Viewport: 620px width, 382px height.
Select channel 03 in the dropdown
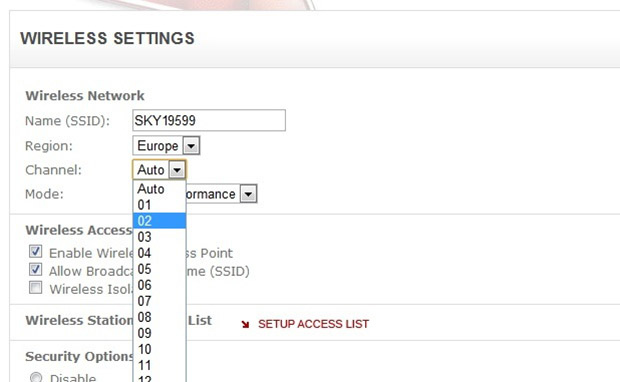(x=159, y=237)
